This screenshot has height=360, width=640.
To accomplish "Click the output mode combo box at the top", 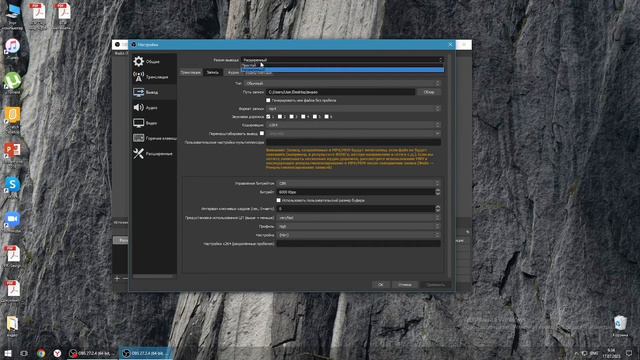I will (342, 60).
